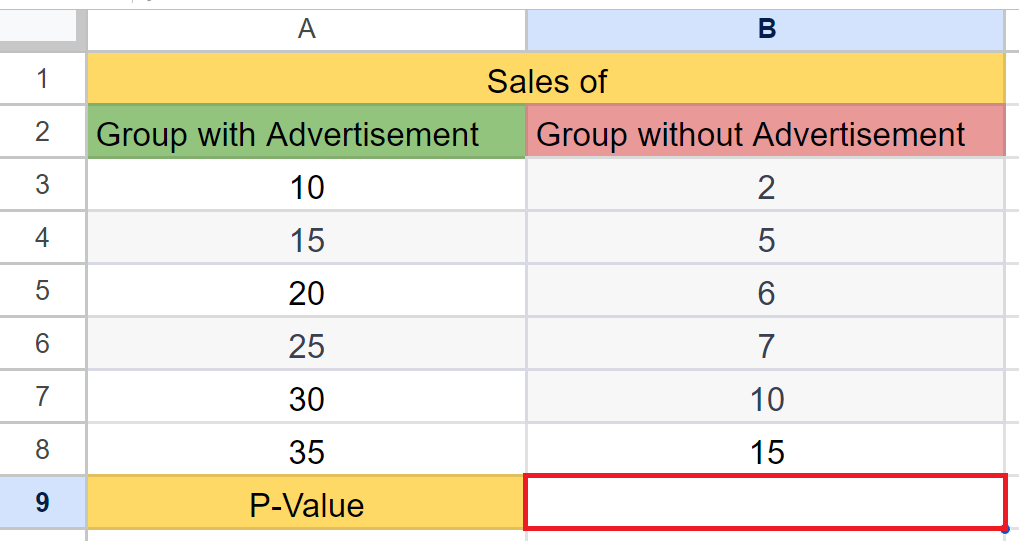Select row 1 header

43,79
